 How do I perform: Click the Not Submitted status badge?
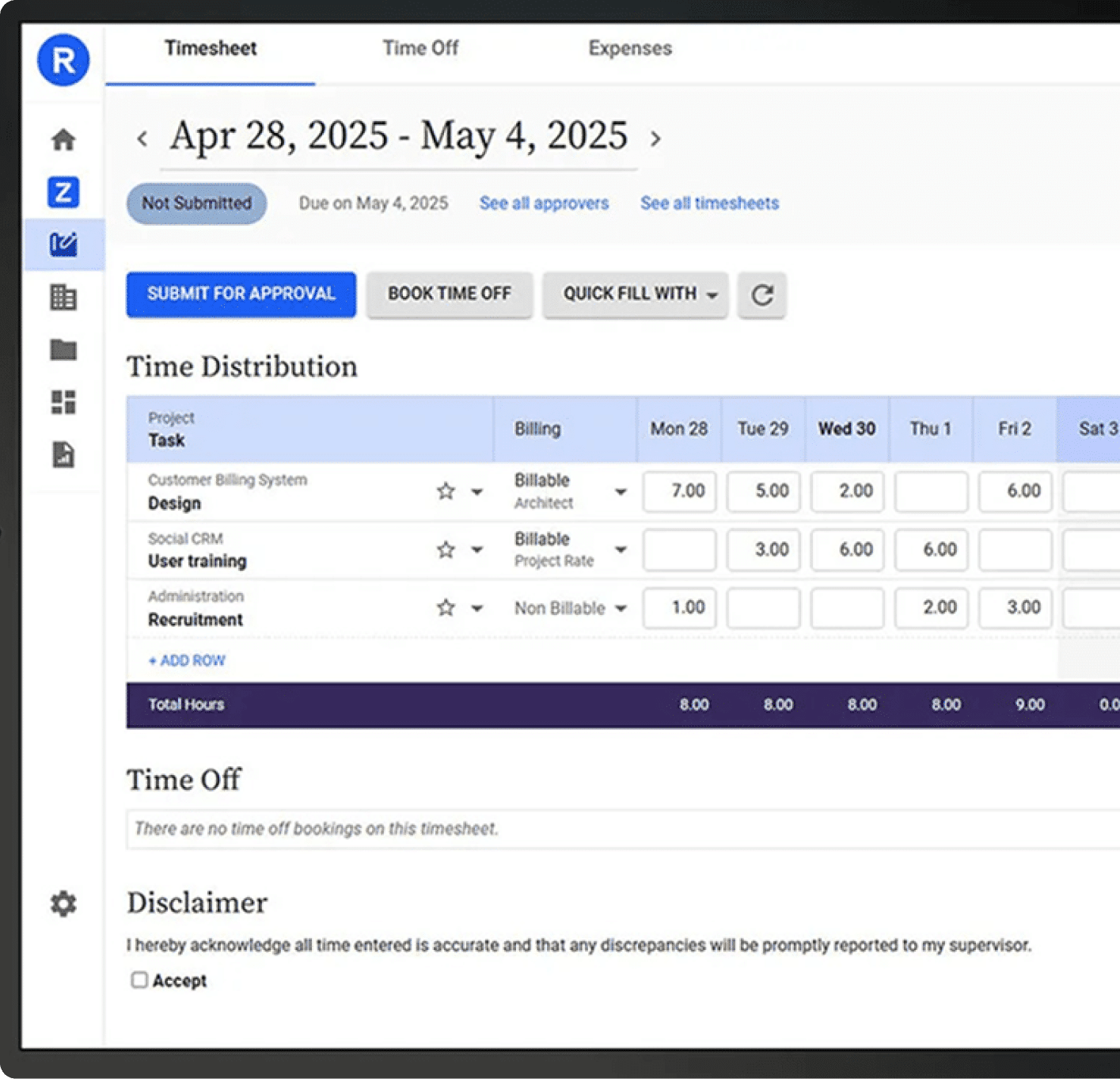pos(196,203)
